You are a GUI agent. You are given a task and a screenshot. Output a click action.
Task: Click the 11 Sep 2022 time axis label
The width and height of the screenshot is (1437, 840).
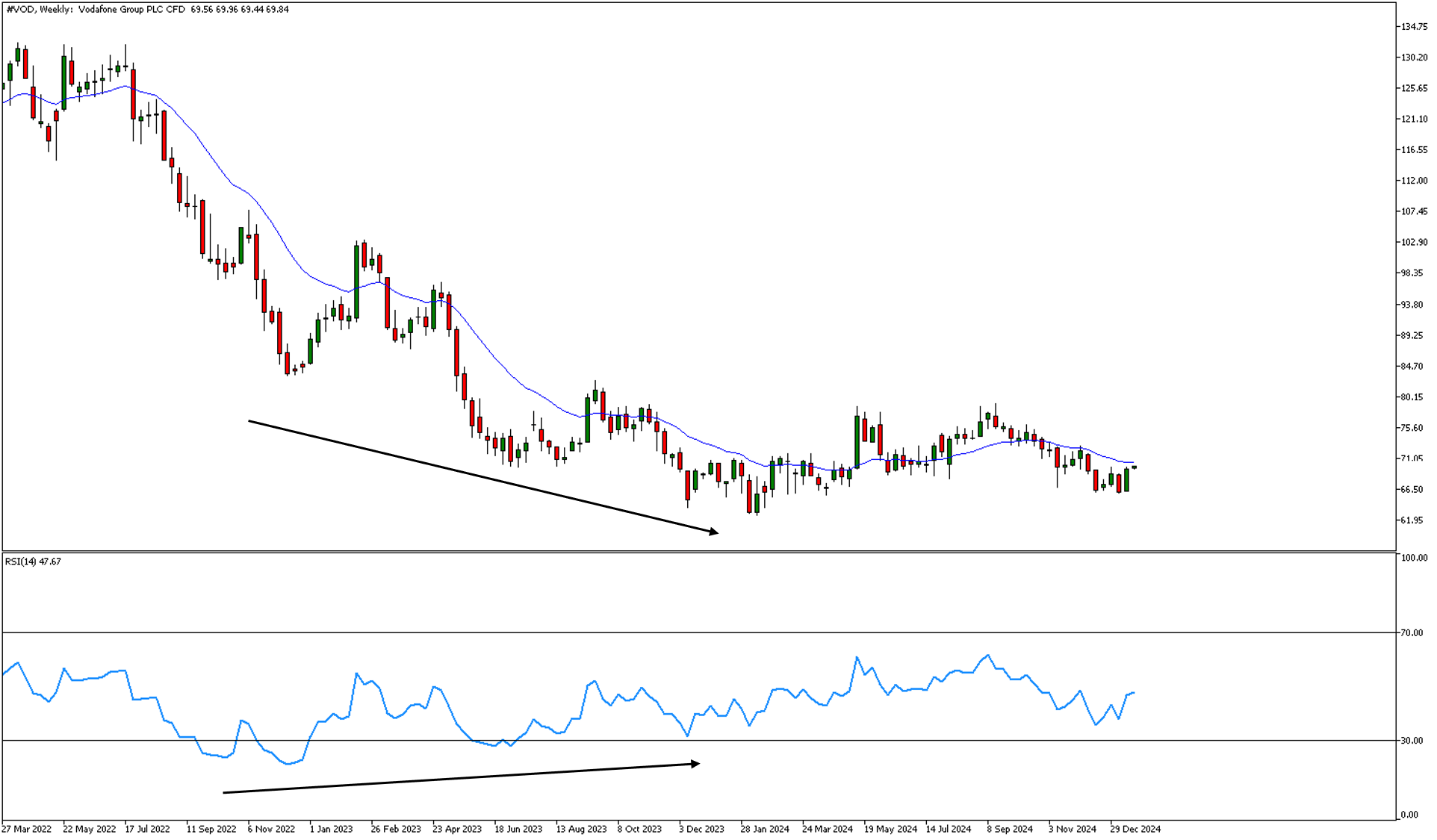pos(211,830)
